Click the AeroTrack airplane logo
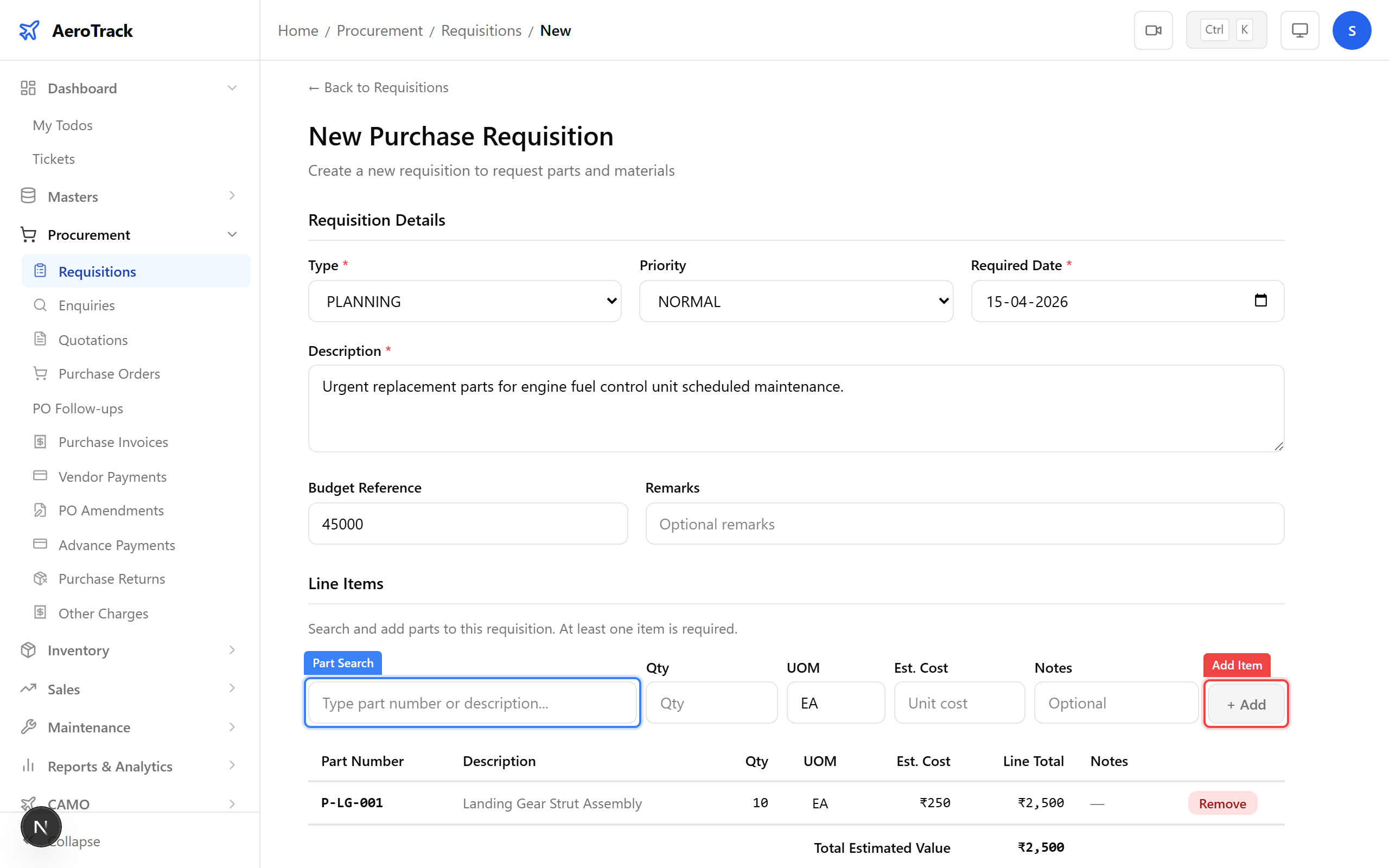 coord(29,30)
